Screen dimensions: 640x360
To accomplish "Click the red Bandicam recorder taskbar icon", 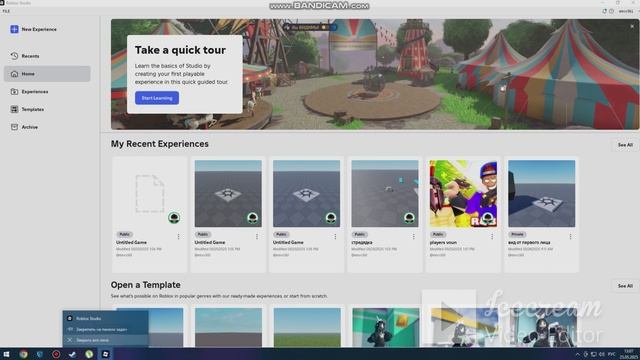I will (x=56, y=354).
